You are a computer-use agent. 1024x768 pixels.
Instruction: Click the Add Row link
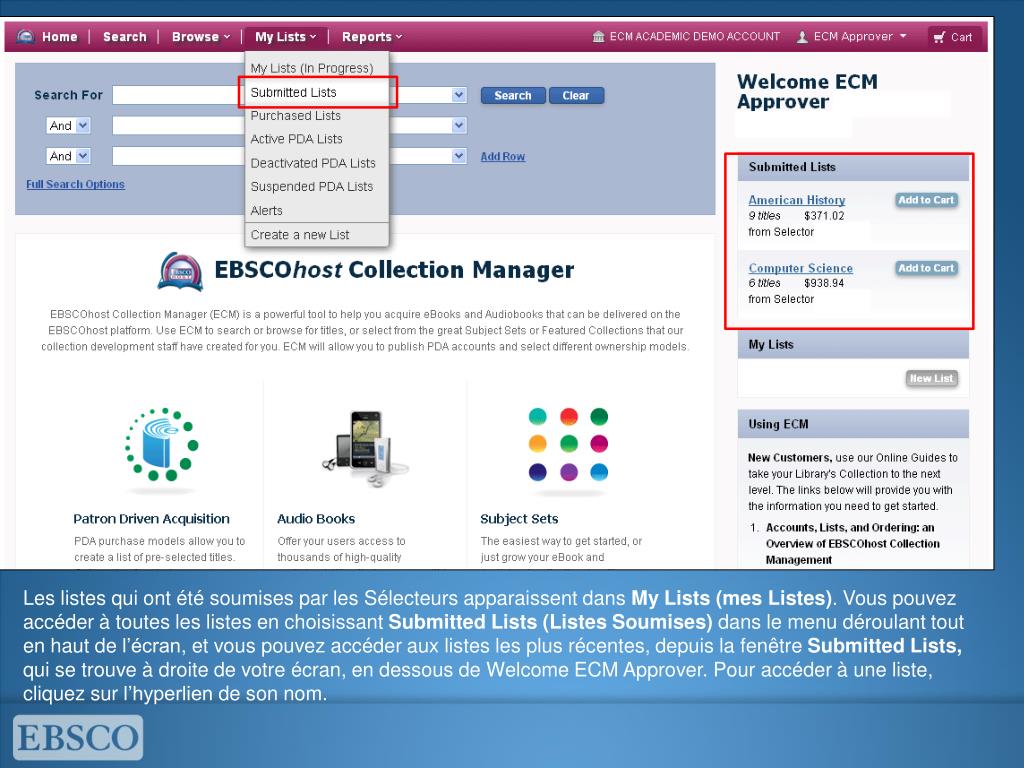point(503,157)
